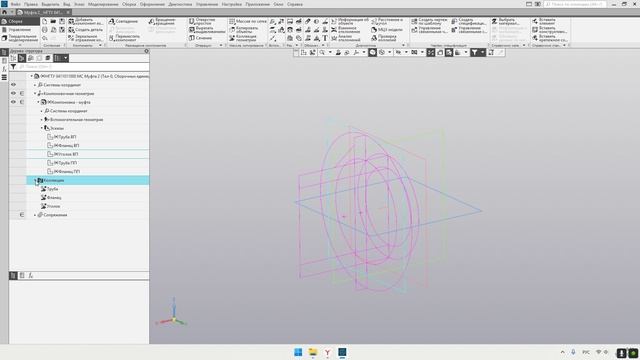This screenshot has height=360, width=640.
Task: Open Информация об объекте tool
Action: point(350,21)
